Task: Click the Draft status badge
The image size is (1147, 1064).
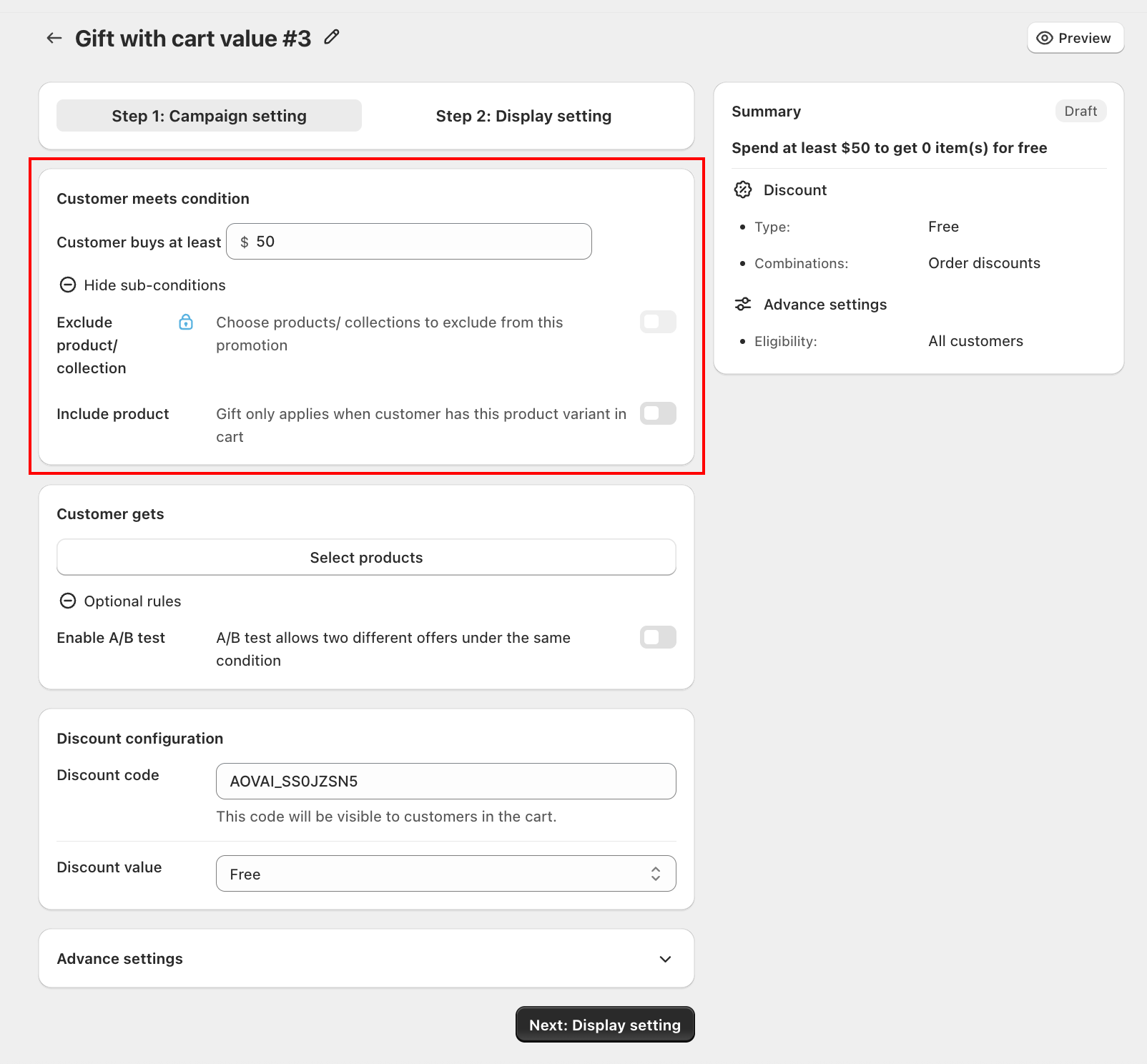Action: pos(1080,111)
